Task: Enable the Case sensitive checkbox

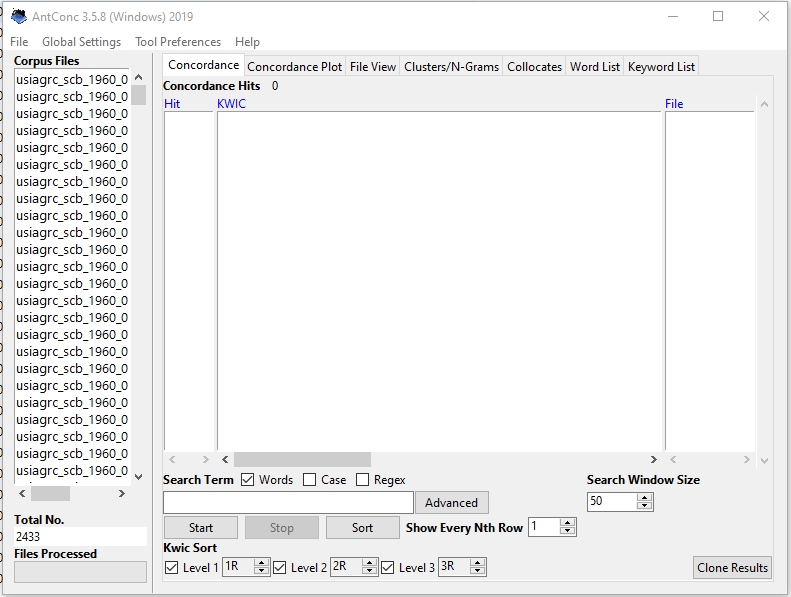Action: tap(310, 480)
